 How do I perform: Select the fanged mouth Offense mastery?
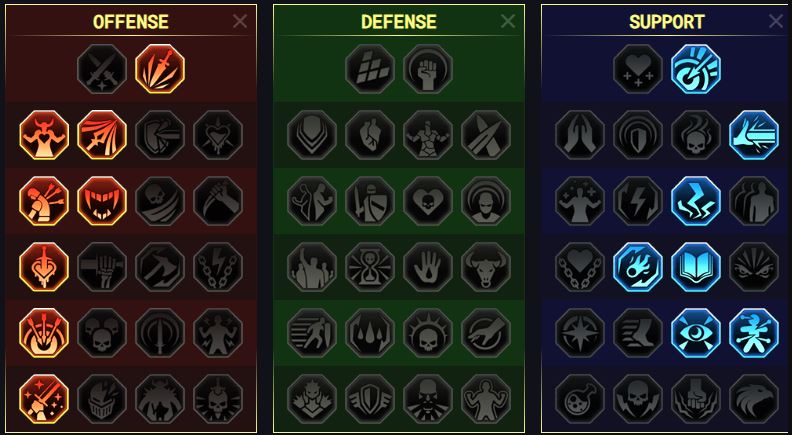coord(102,201)
